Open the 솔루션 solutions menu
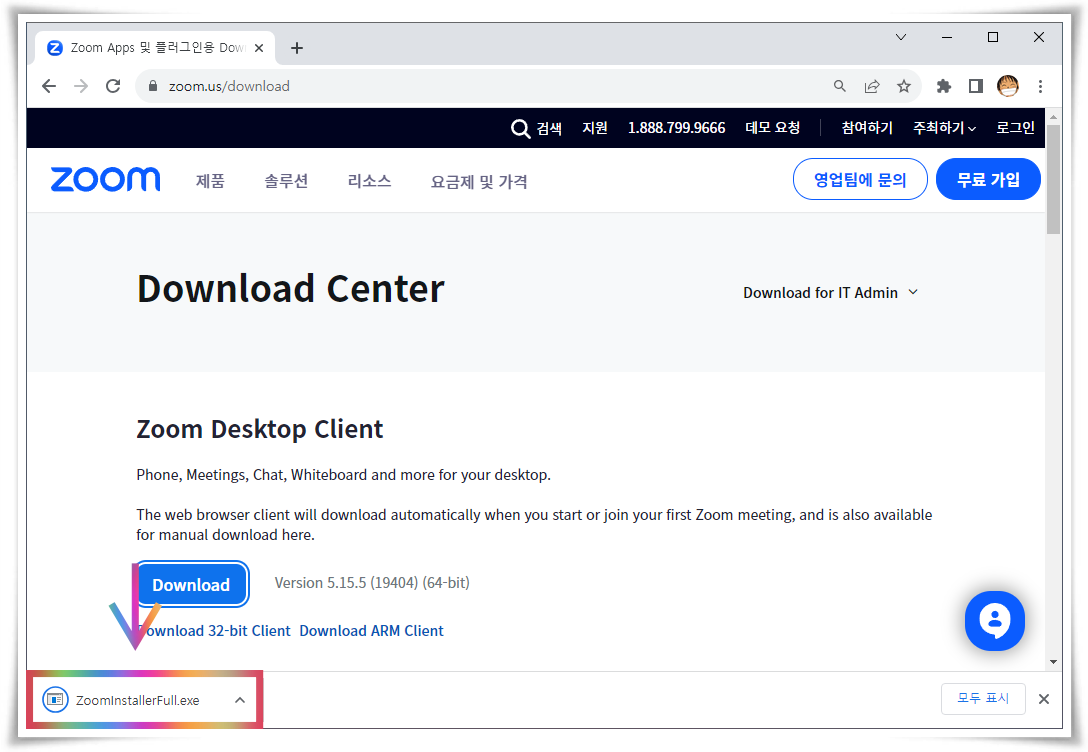Screen dimensions: 1088x752 [x=286, y=181]
